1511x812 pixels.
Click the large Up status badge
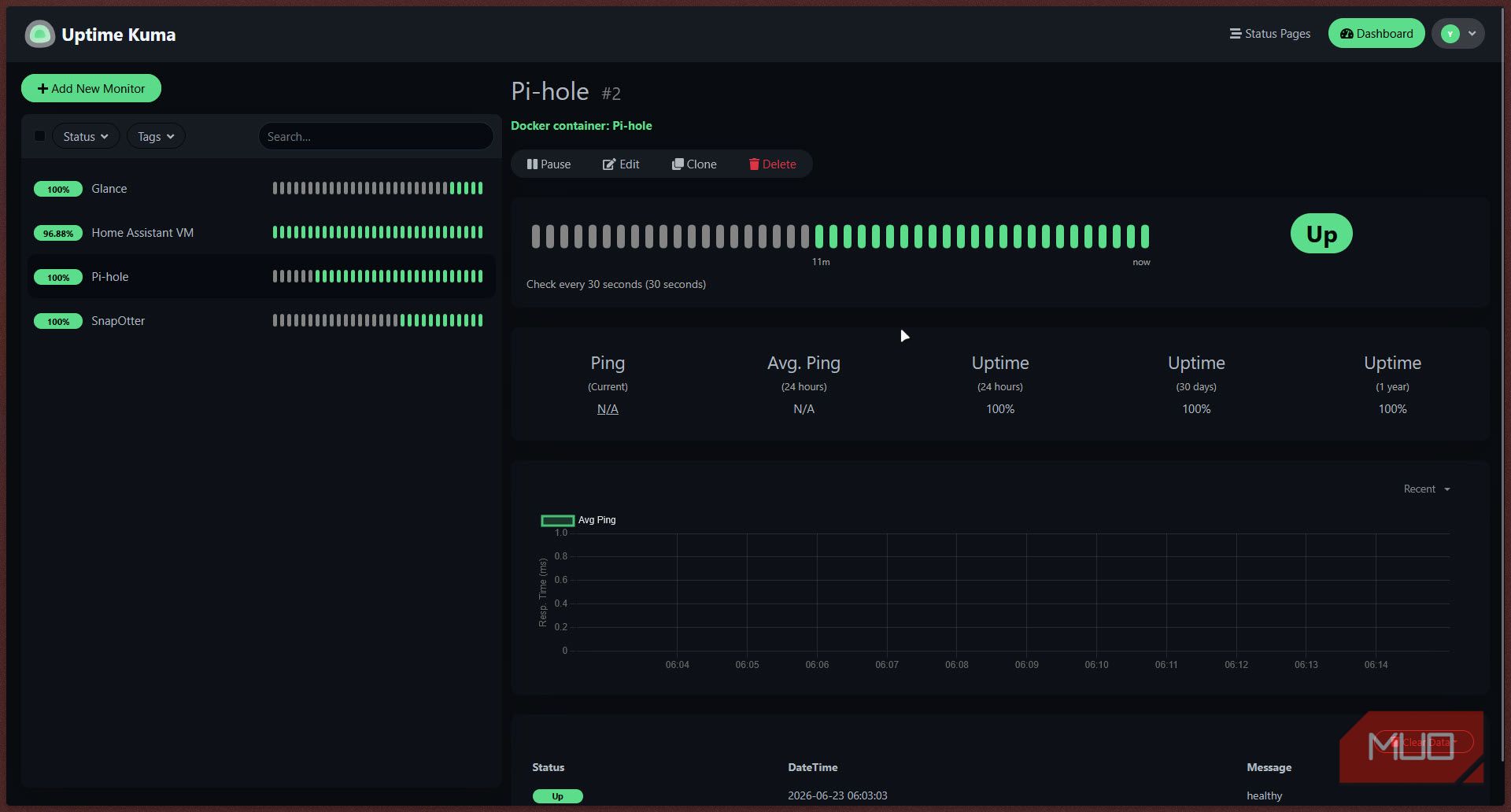pyautogui.click(x=1321, y=234)
